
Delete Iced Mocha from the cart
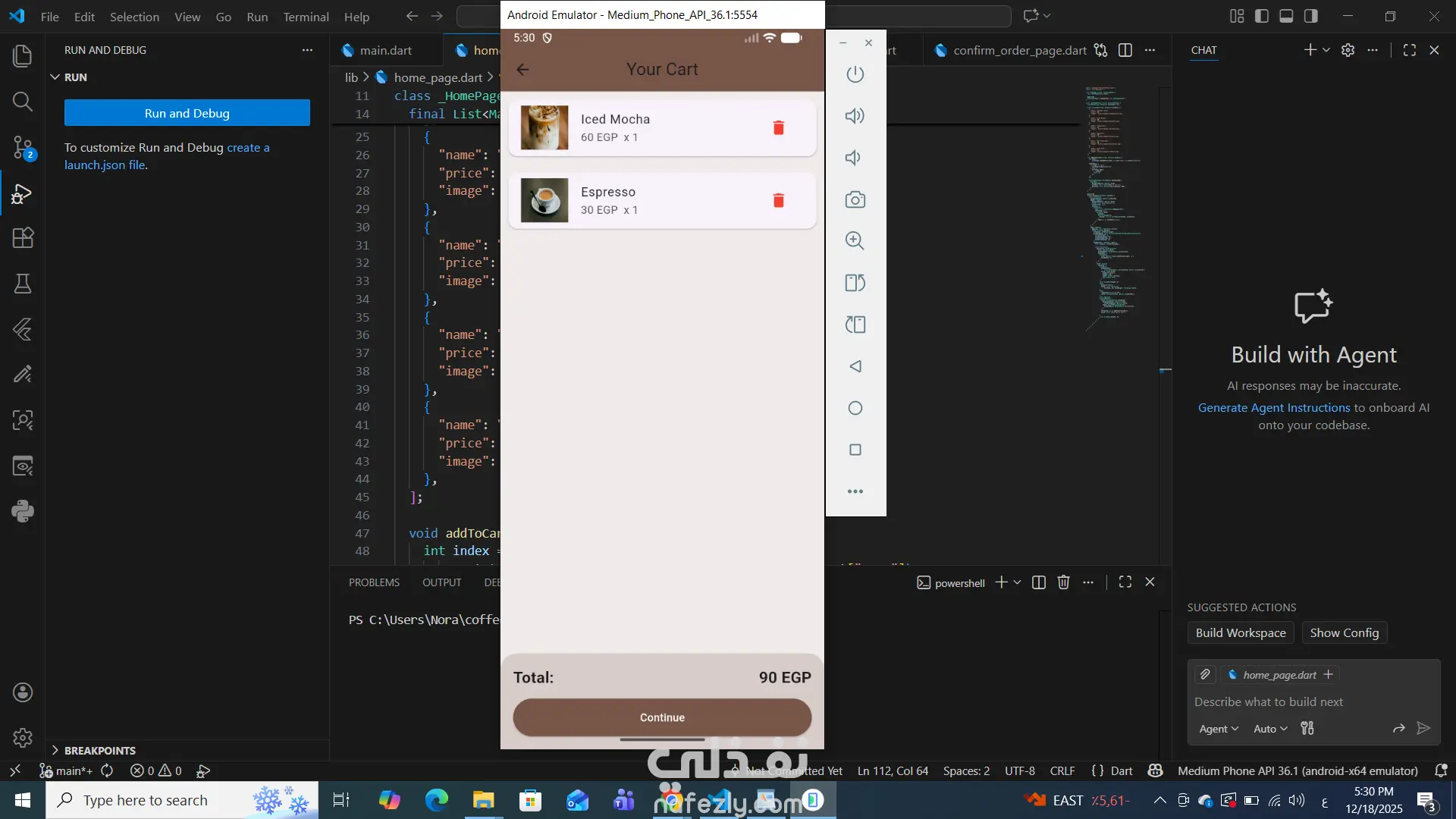778,128
